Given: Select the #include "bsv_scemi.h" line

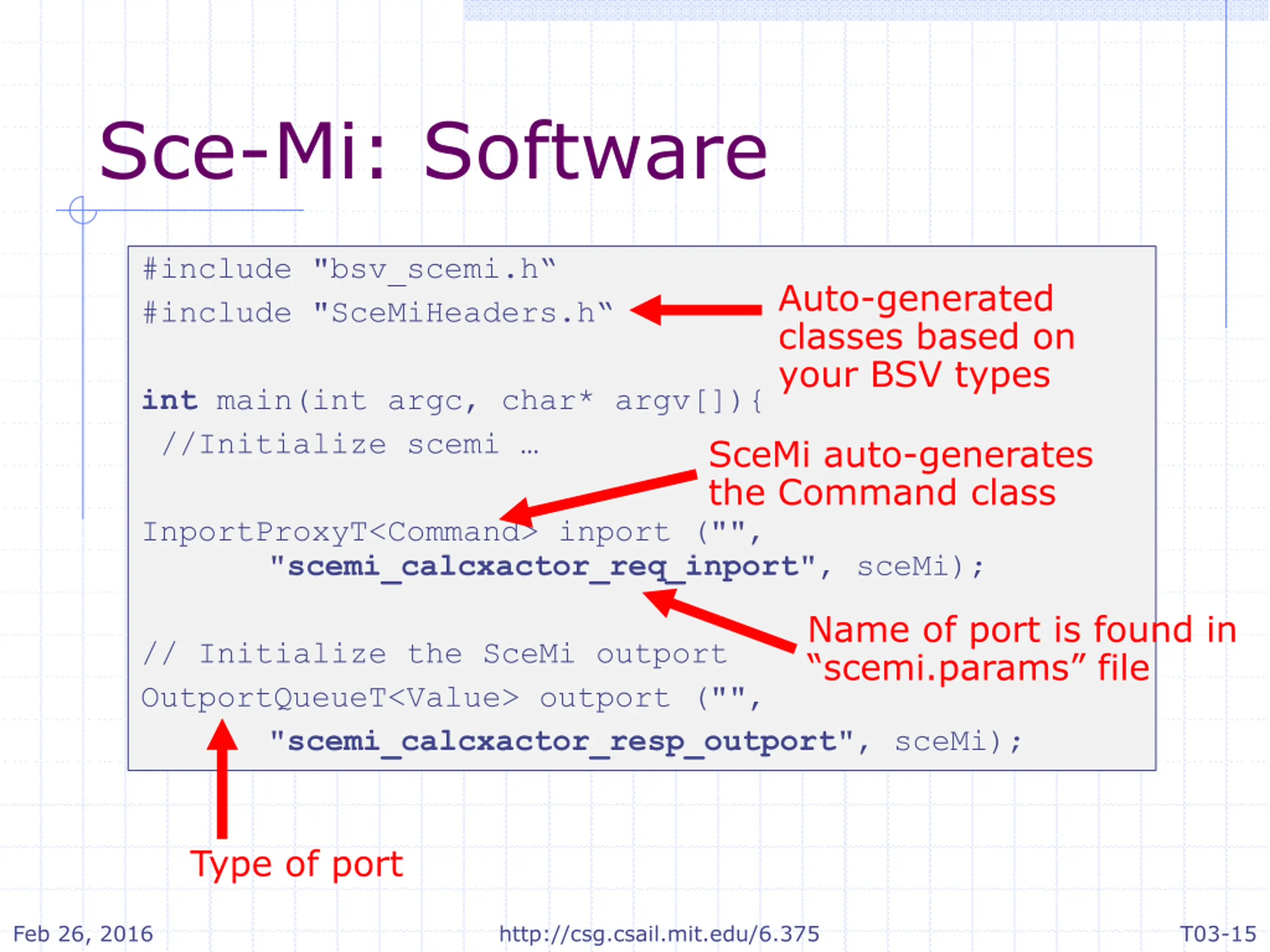Looking at the screenshot, I should point(350,270).
